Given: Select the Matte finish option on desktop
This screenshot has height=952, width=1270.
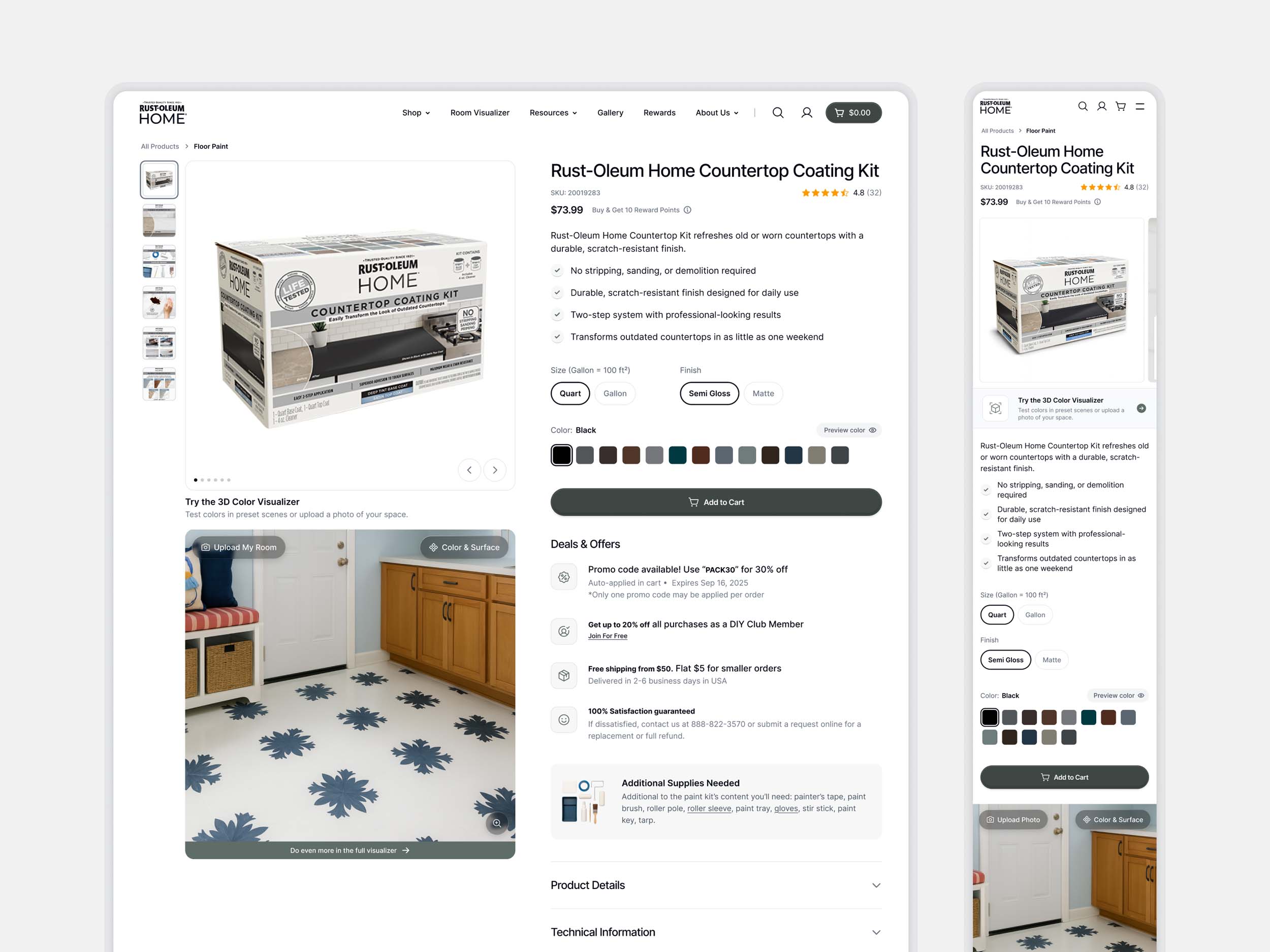Looking at the screenshot, I should 763,393.
